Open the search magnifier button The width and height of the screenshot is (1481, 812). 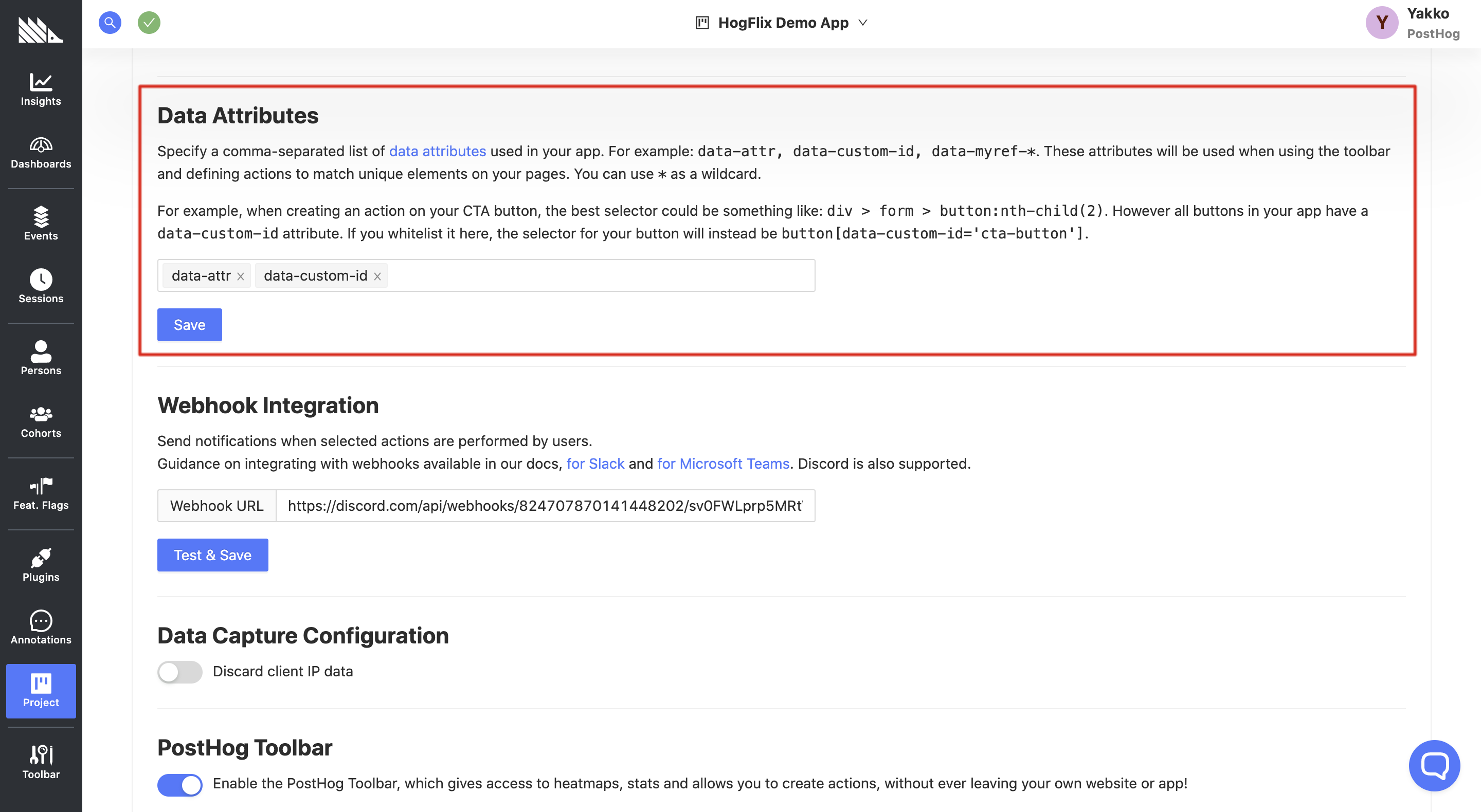coord(110,23)
